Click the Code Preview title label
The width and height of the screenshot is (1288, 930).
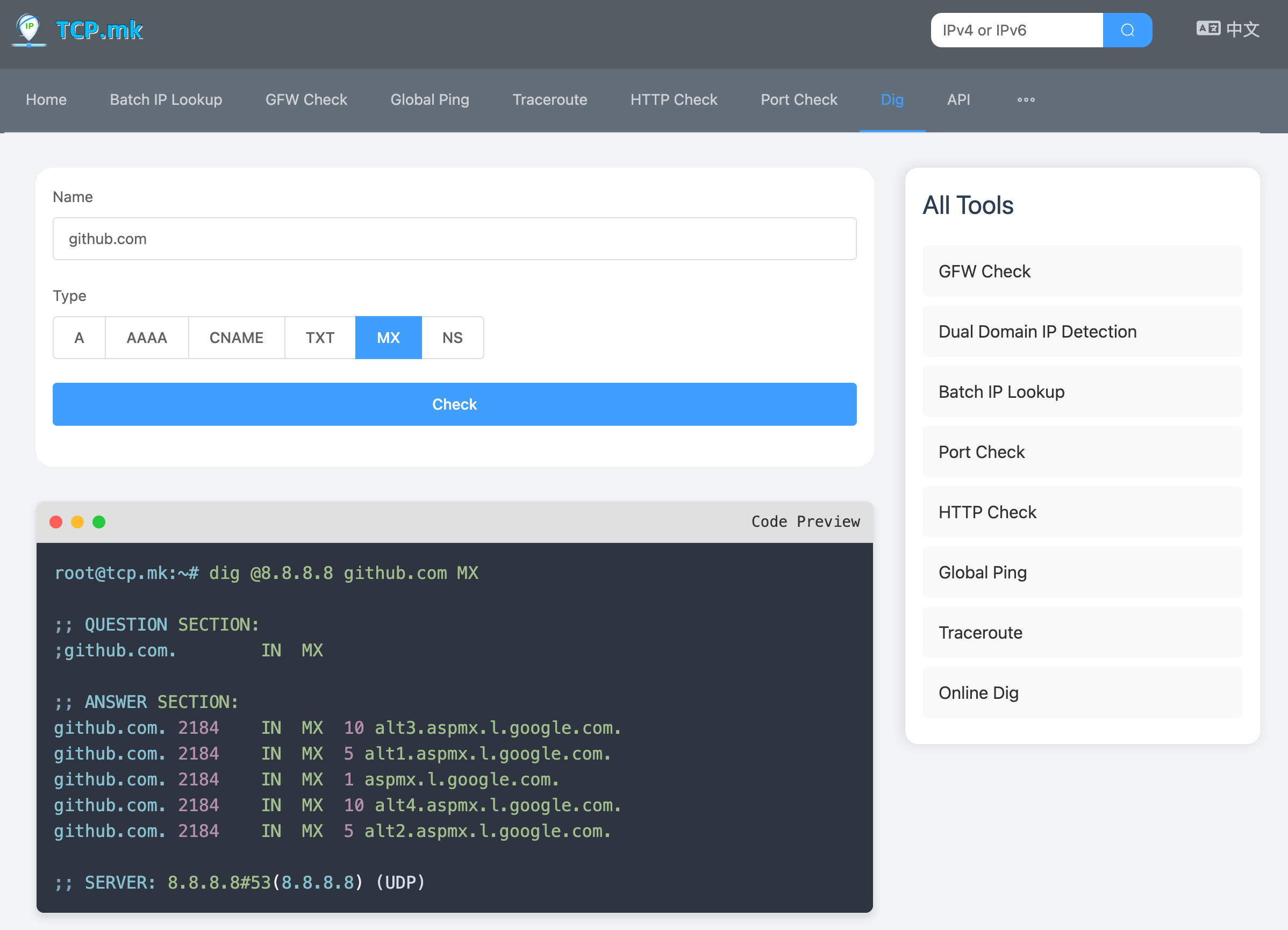[x=805, y=522]
